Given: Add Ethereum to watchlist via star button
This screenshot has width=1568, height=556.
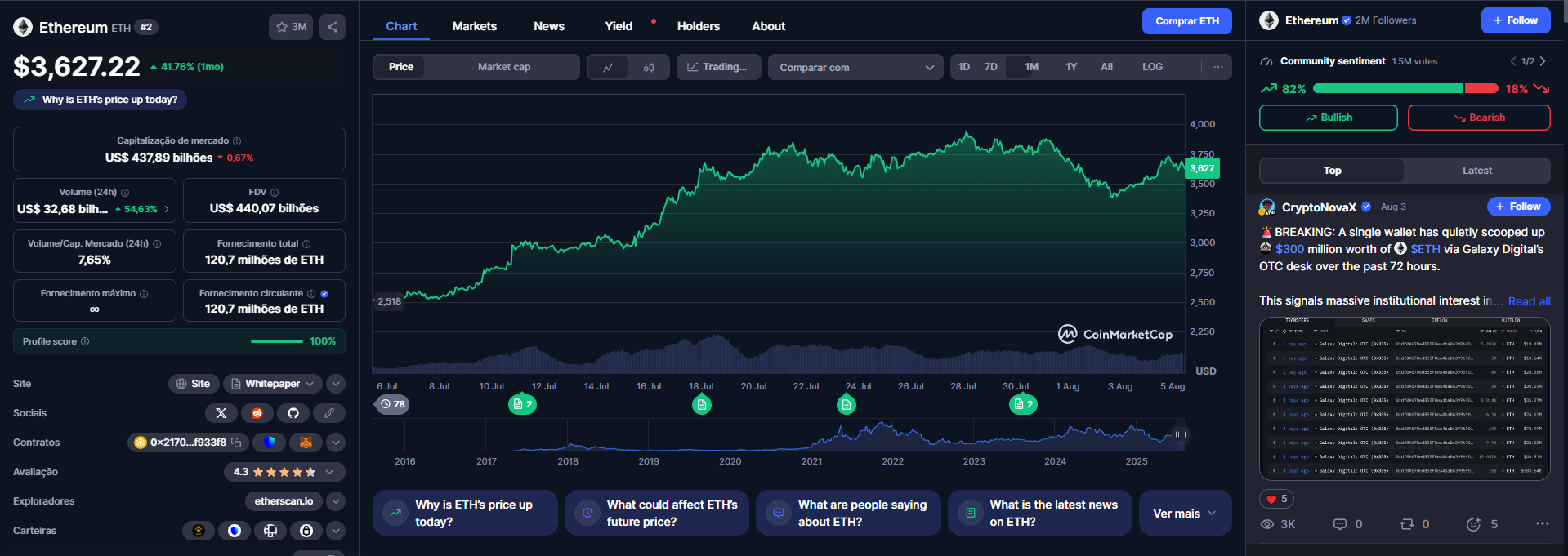Looking at the screenshot, I should (x=291, y=27).
